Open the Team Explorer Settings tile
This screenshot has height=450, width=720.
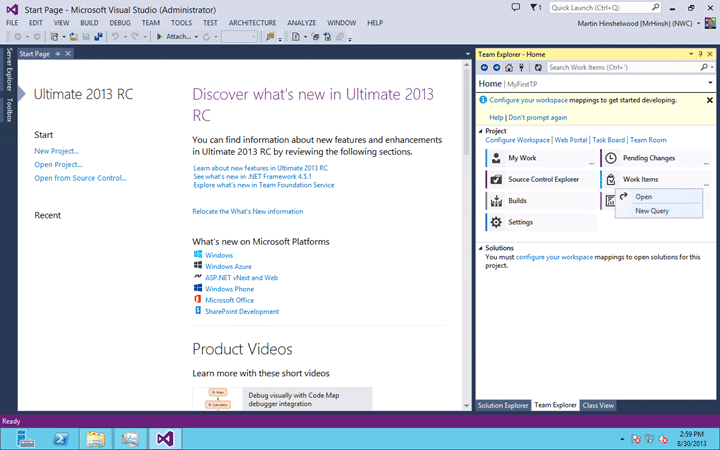[540, 222]
